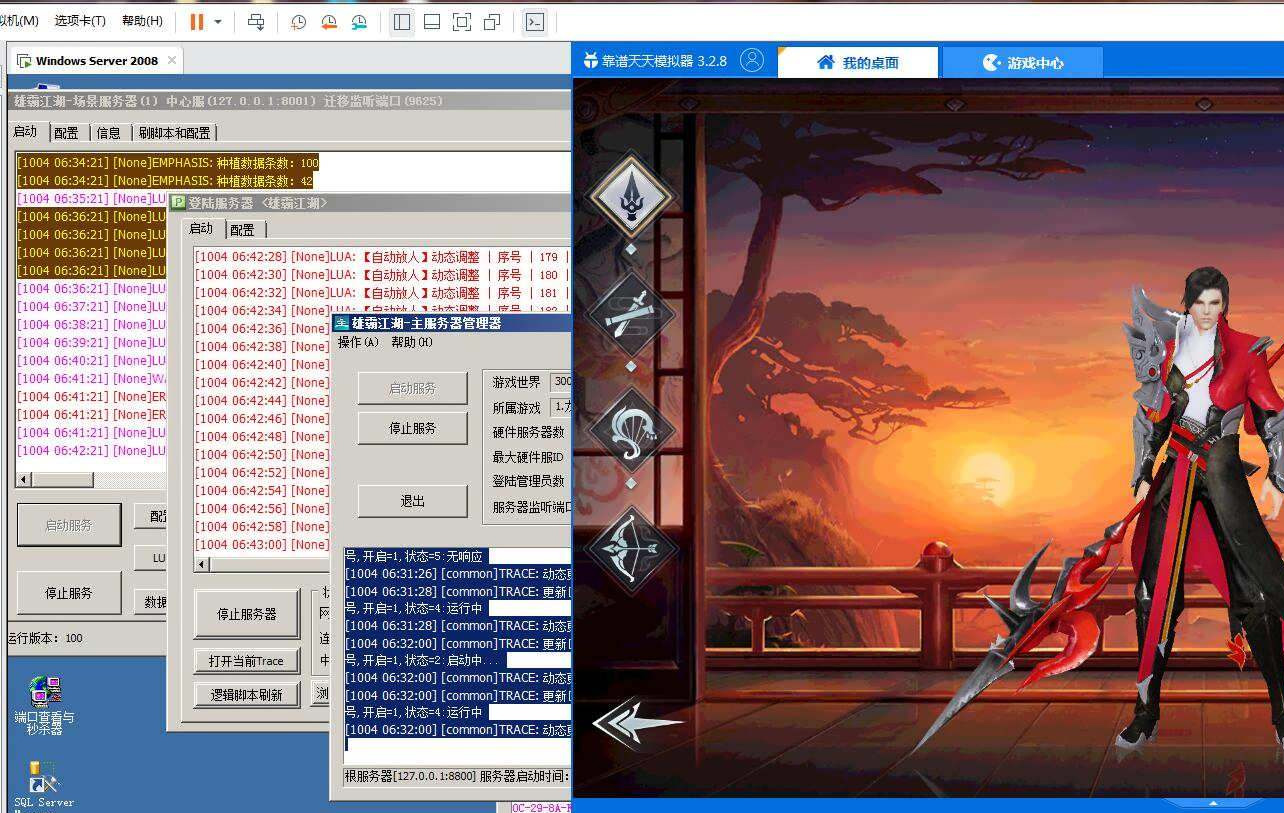Click the 运行版本: 100 status text
The width and height of the screenshot is (1284, 813).
pos(46,638)
